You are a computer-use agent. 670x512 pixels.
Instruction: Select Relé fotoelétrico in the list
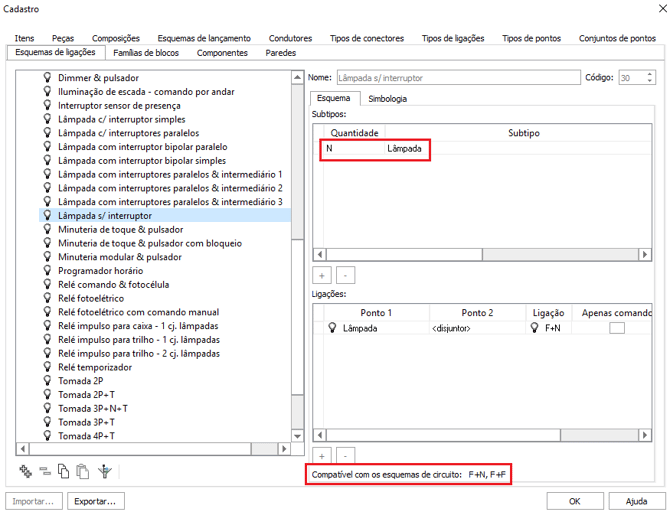pyautogui.click(x=91, y=298)
